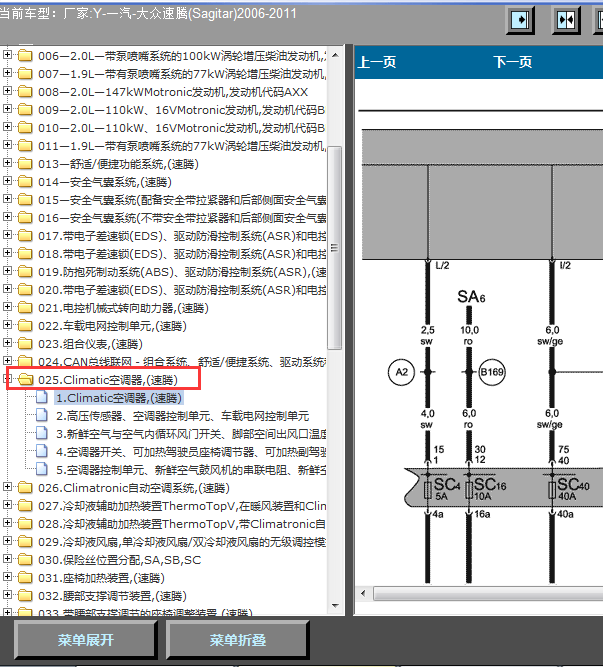Select 018.带电子差速锁(EDS) entry
Viewport: 603px width, 667px height.
(x=182, y=254)
